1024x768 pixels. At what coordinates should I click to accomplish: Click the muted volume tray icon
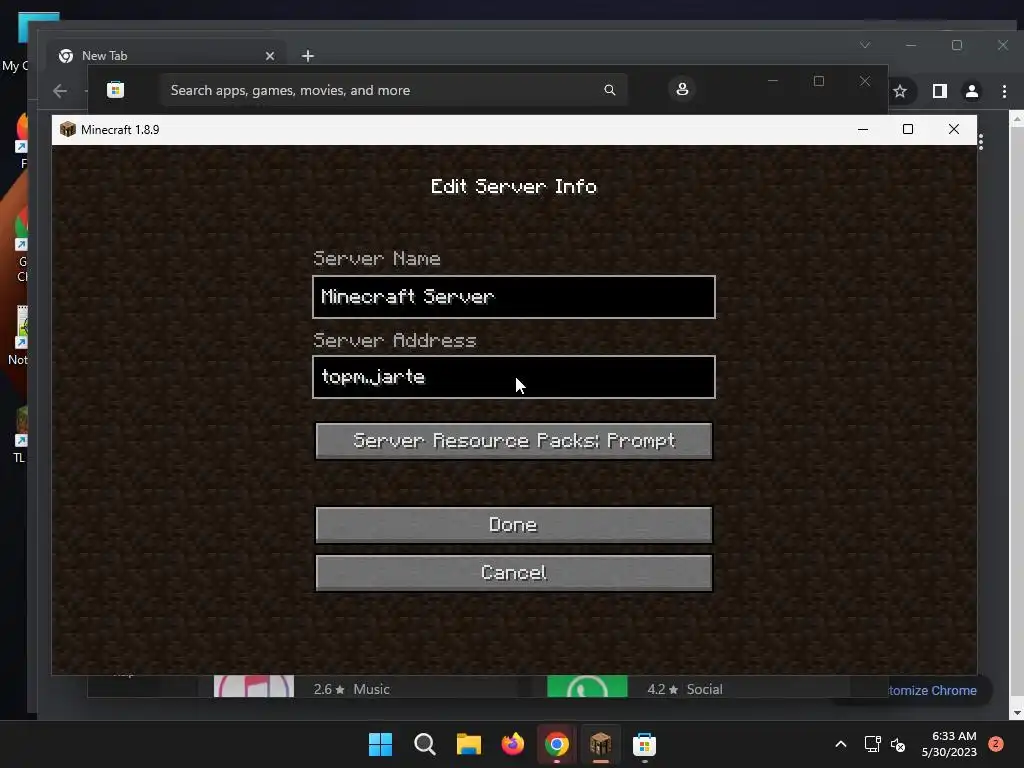pyautogui.click(x=898, y=744)
